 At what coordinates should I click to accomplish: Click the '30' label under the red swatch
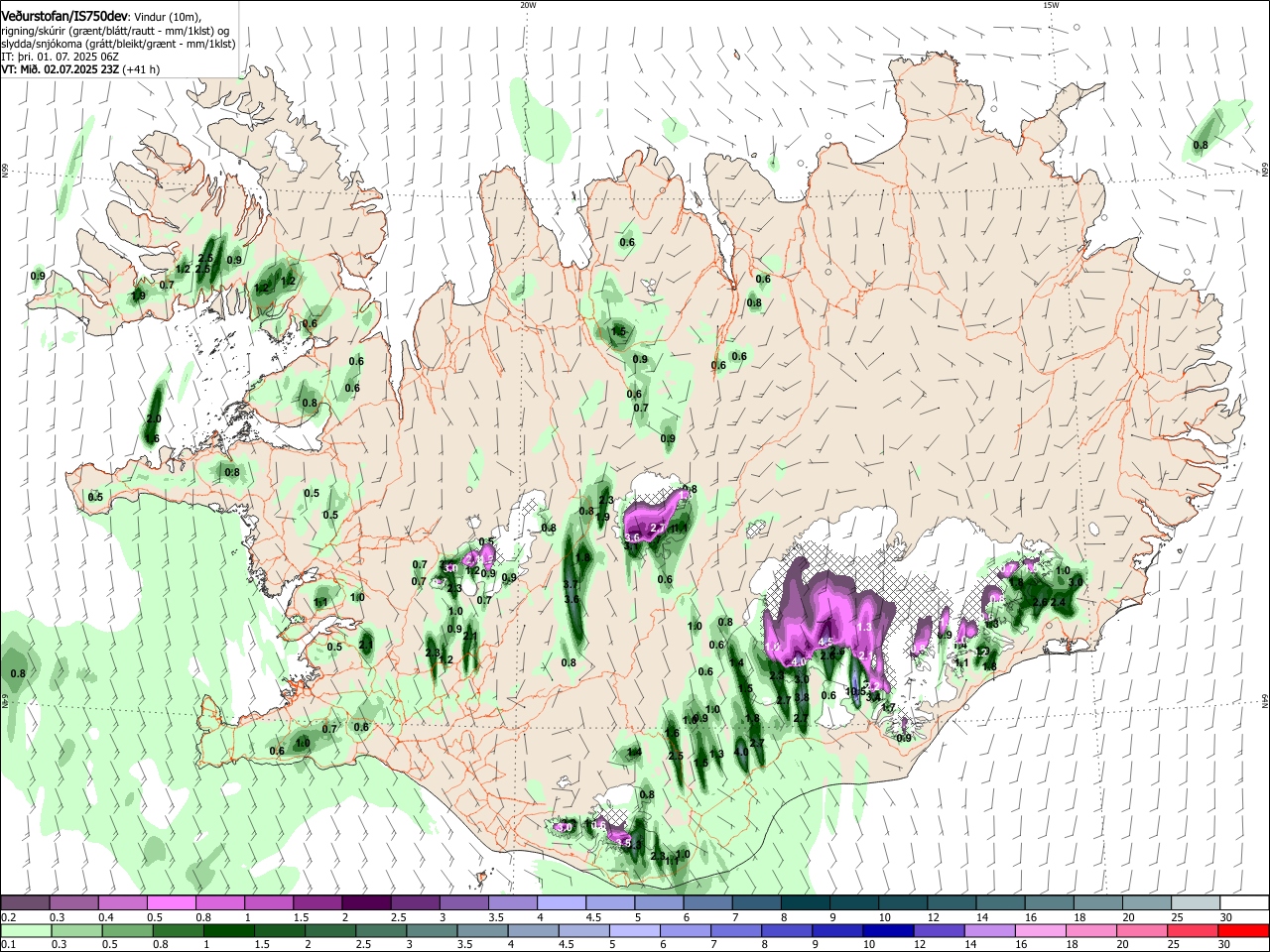point(1226,945)
